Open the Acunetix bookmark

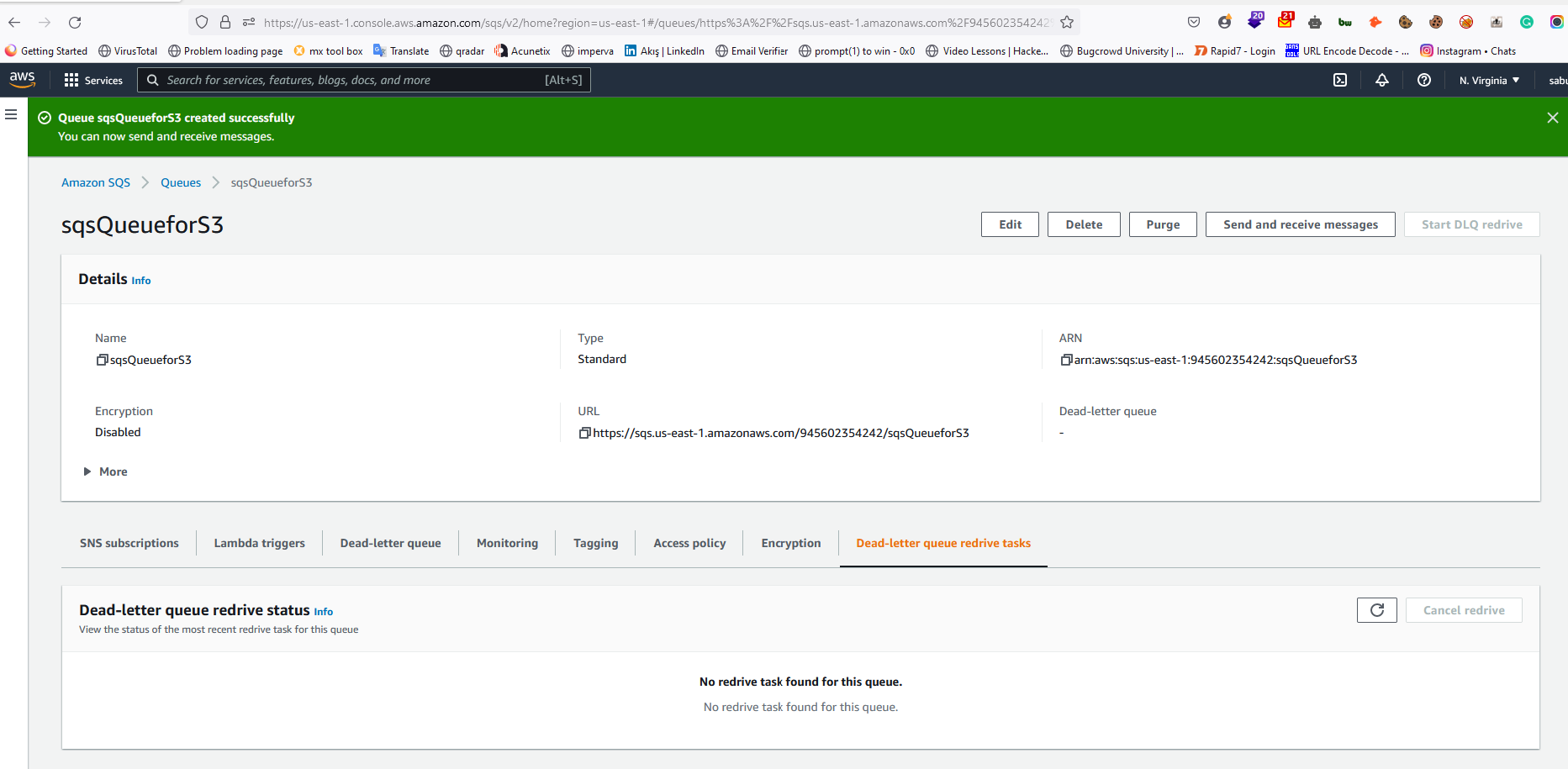pyautogui.click(x=522, y=51)
